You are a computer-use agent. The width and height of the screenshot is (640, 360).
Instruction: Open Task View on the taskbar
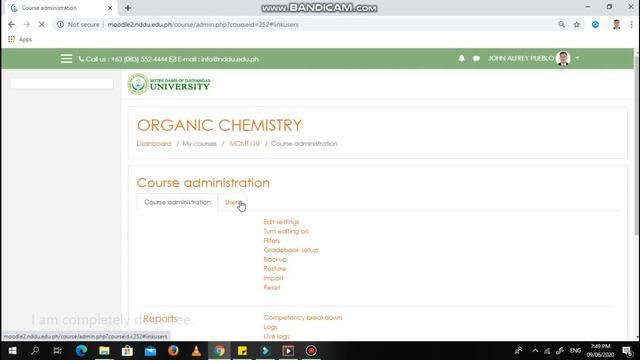pyautogui.click(x=57, y=351)
